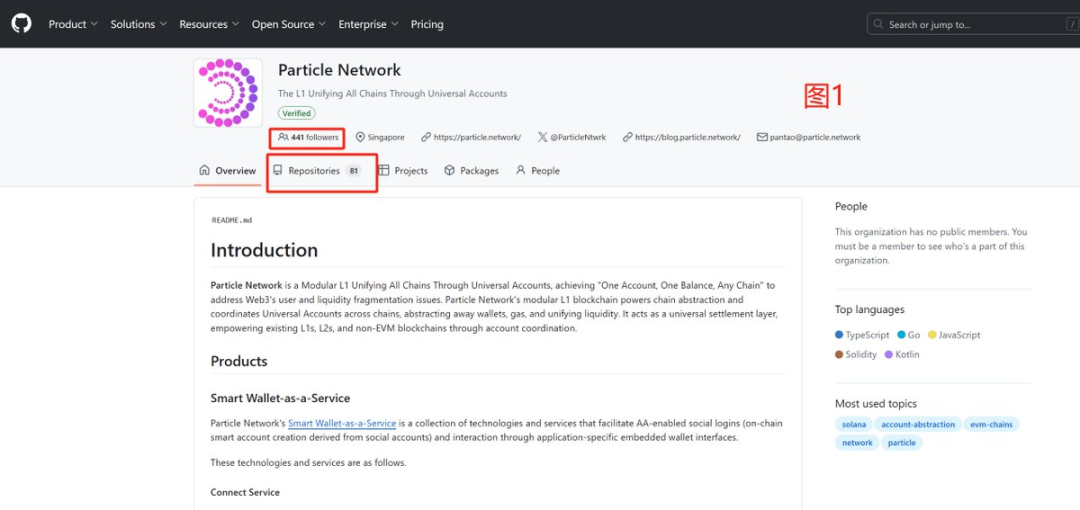Image resolution: width=1080 pixels, height=510 pixels.
Task: Expand the Solutions dropdown menu
Action: [139, 24]
